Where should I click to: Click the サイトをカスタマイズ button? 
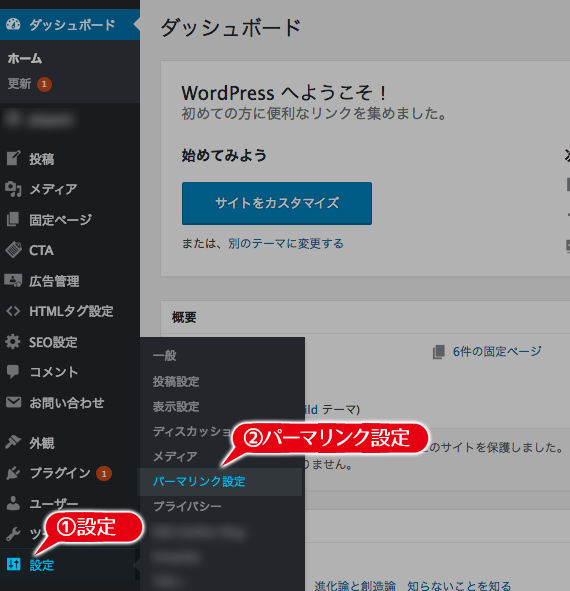tap(277, 204)
